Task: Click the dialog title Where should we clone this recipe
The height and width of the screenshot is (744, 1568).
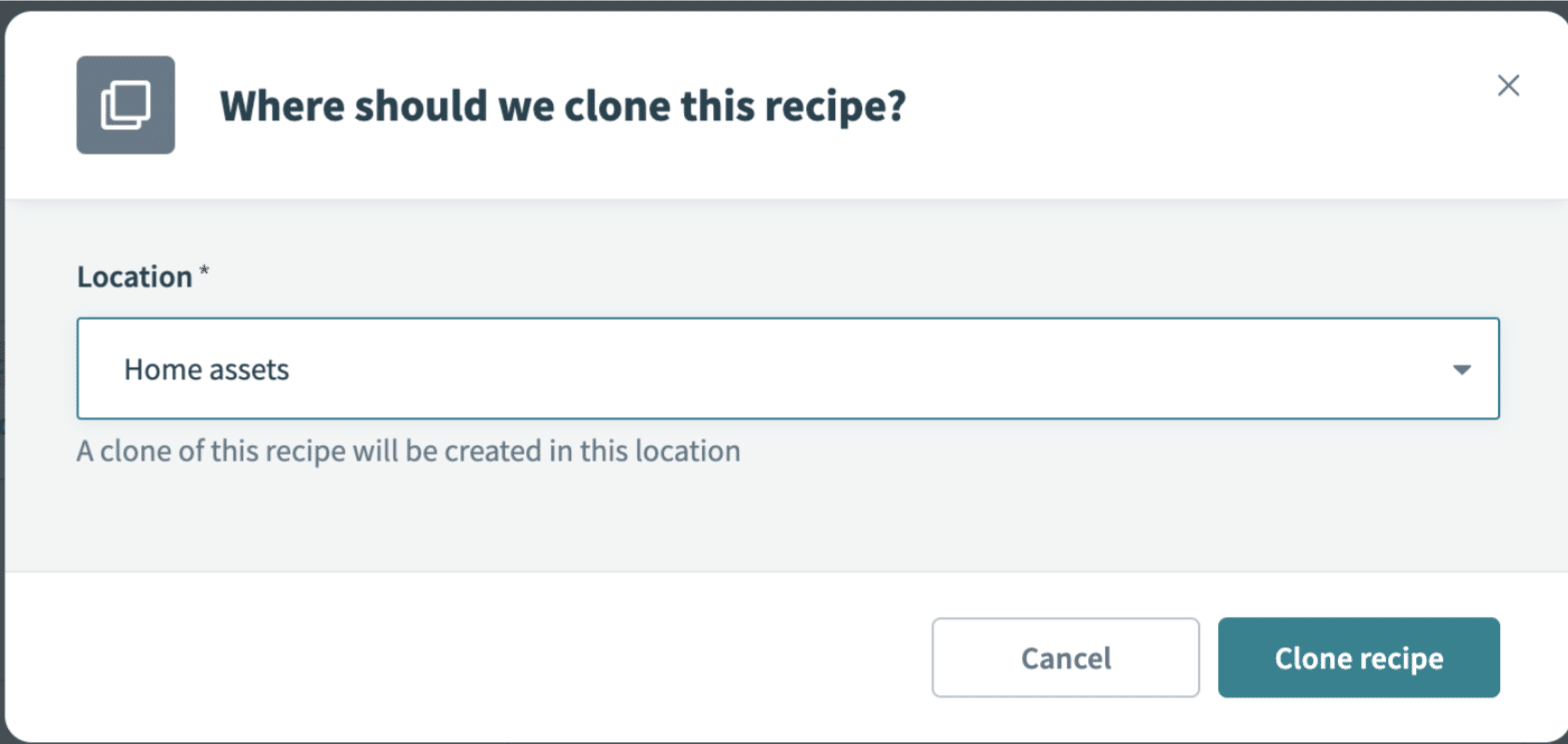Action: [x=565, y=104]
